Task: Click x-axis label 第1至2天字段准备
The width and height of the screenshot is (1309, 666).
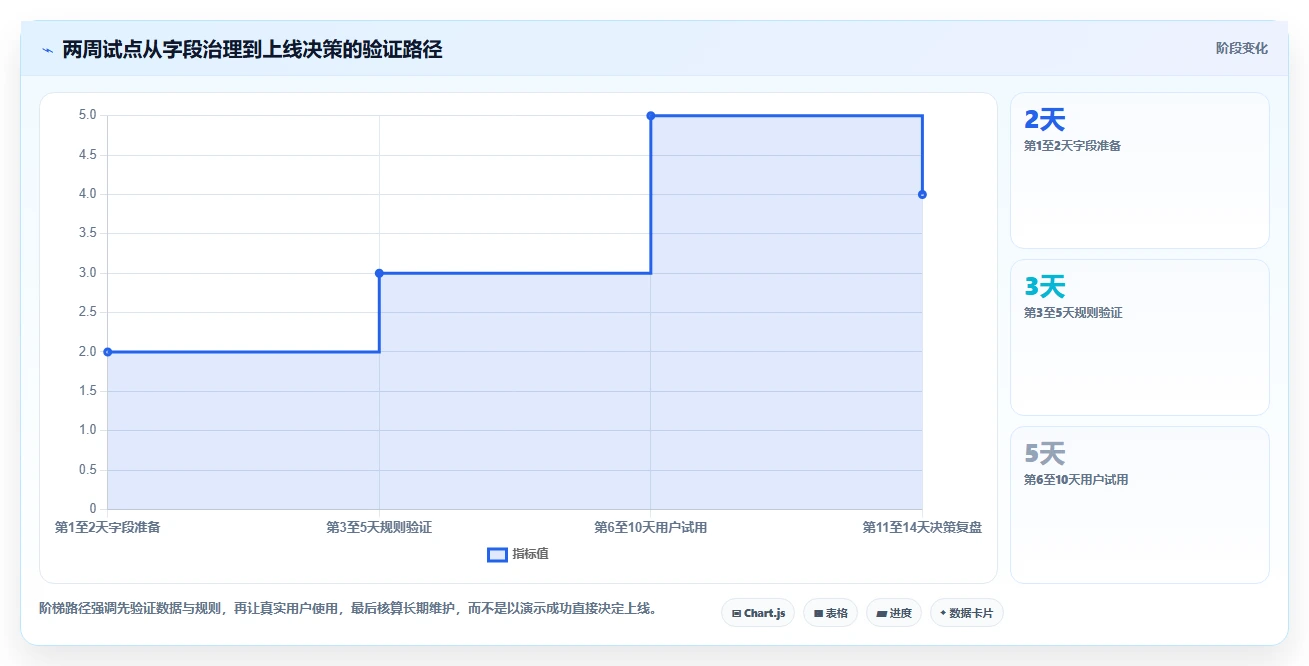Action: pos(107,527)
